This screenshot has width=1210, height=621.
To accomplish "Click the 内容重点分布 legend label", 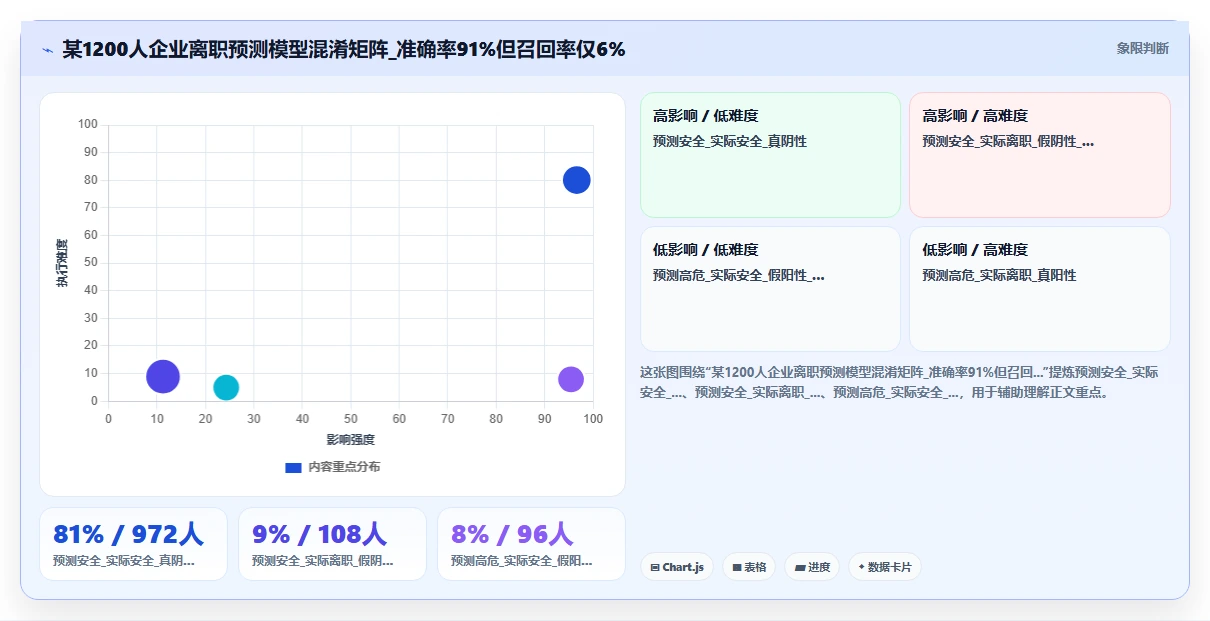I will point(344,467).
